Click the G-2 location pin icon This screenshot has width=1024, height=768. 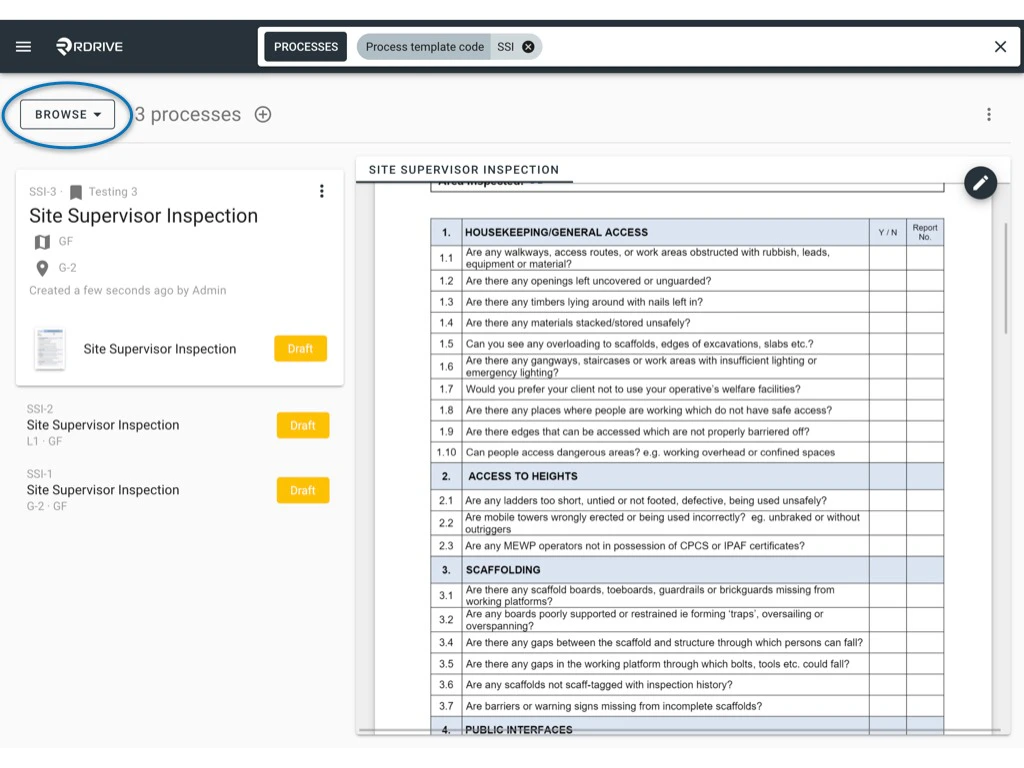pyautogui.click(x=42, y=268)
